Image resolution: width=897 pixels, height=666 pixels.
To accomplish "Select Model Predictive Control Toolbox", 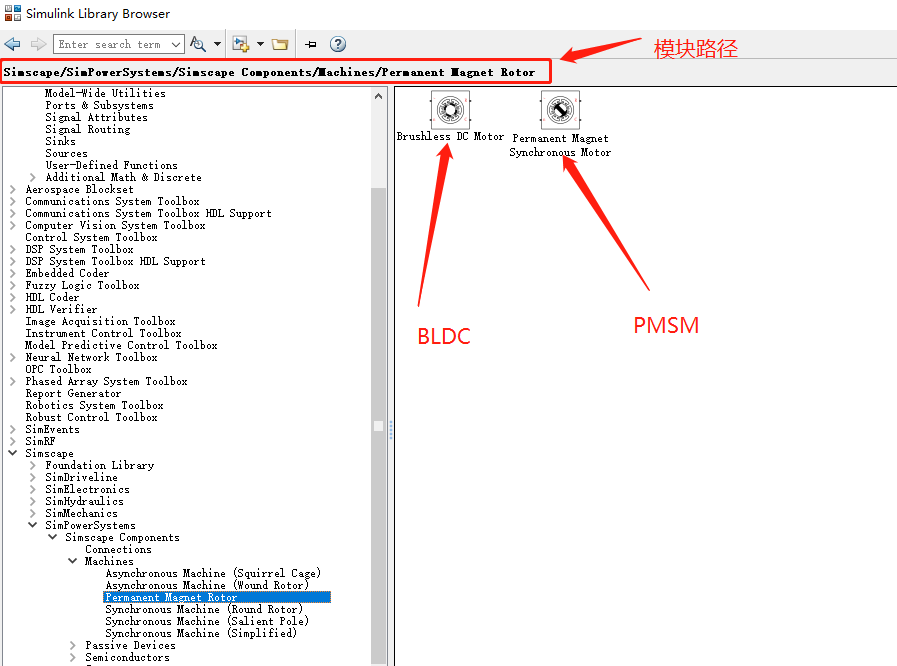I will point(121,346).
